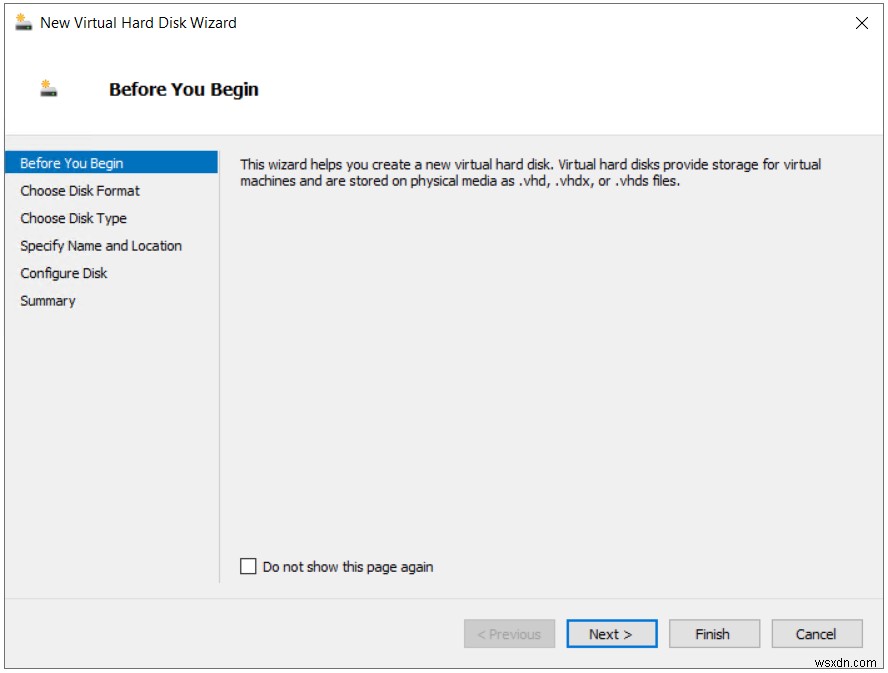Click the disabled "< Previous" button
888x673 pixels.
(x=509, y=633)
